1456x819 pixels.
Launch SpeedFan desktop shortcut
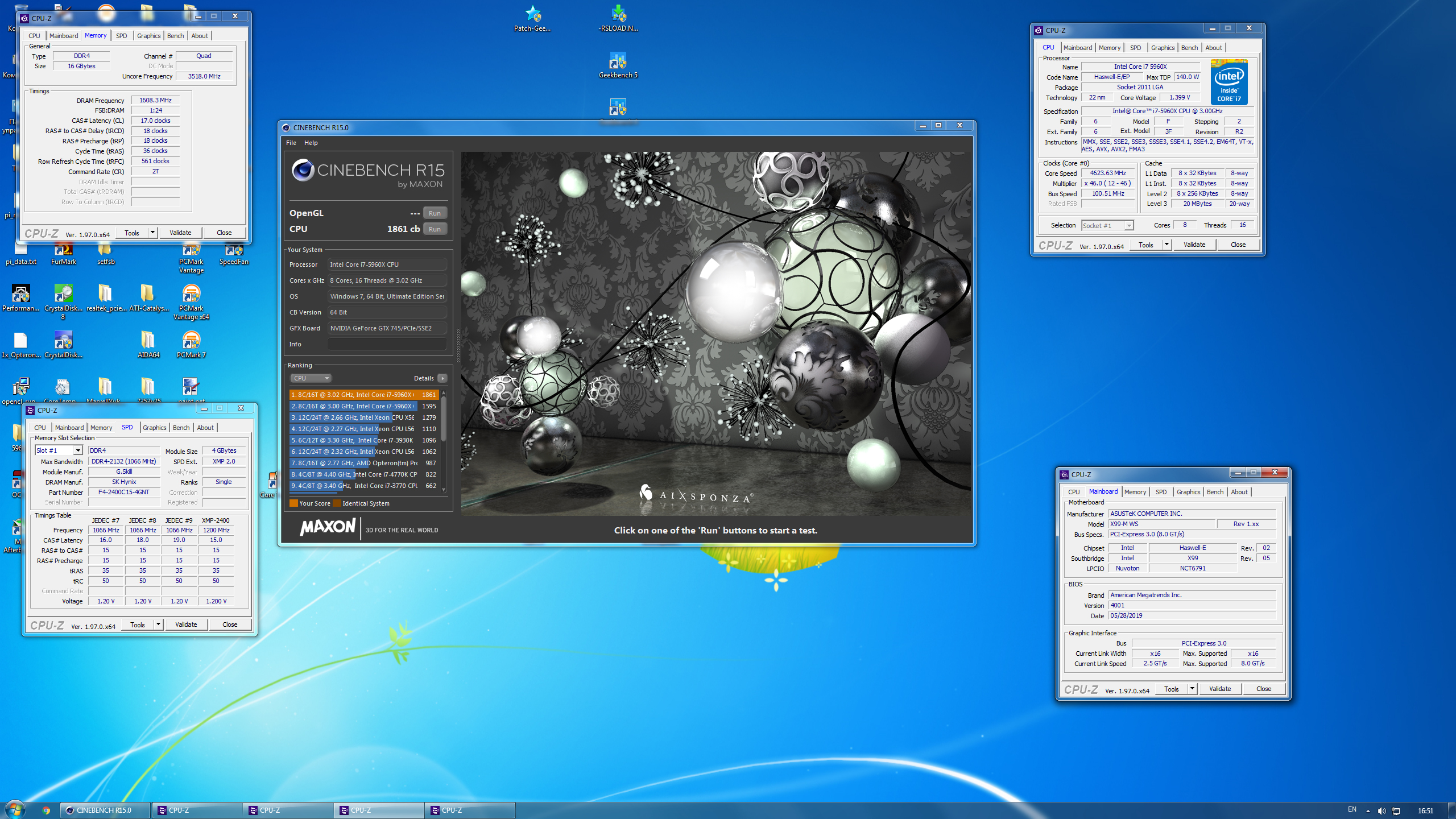(234, 255)
